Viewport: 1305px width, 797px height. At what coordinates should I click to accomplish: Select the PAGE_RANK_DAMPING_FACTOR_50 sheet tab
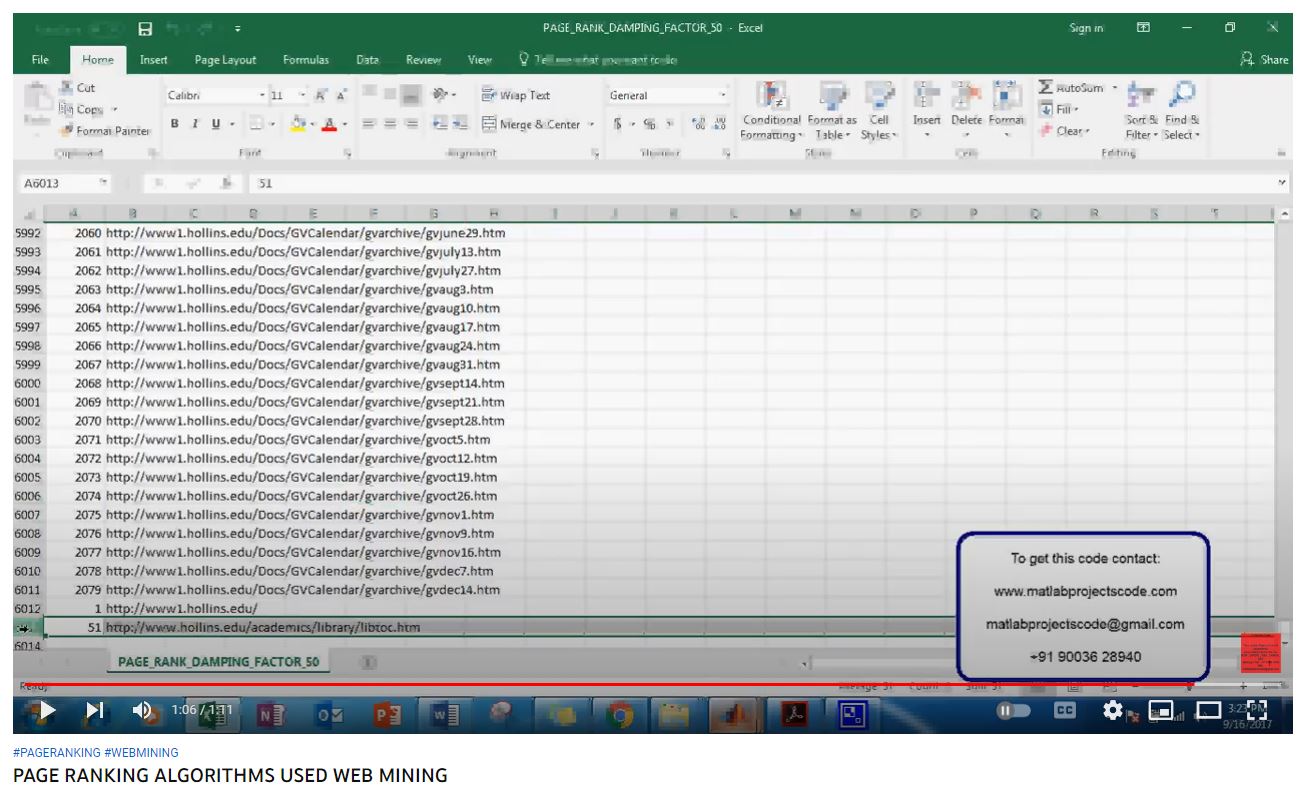pos(218,662)
